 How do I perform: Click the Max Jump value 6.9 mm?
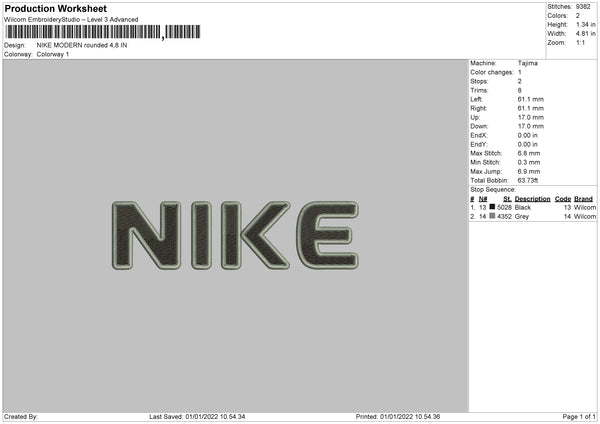point(529,172)
